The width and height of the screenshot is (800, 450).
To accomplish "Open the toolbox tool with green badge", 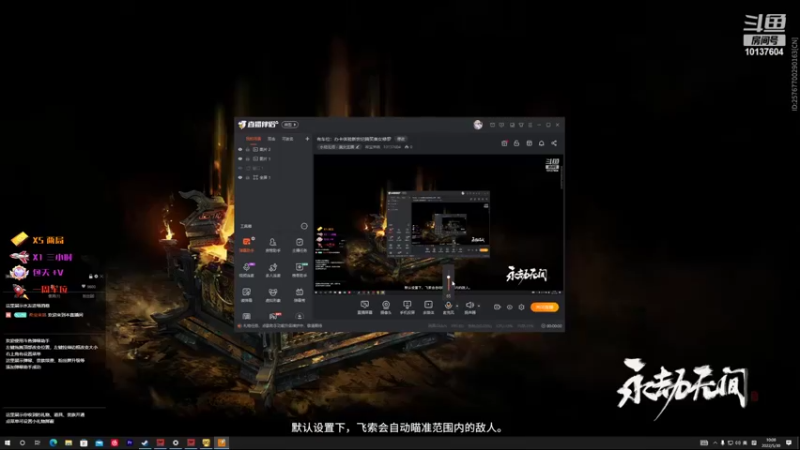I will (x=299, y=269).
